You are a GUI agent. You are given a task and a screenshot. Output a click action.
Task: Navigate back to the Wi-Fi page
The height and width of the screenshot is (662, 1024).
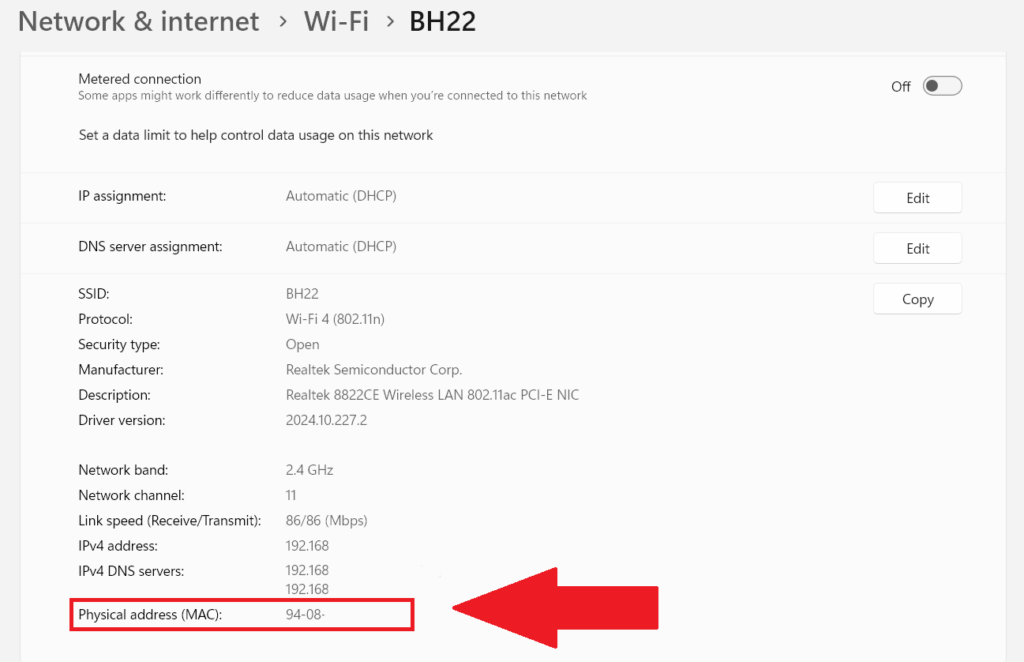click(x=336, y=21)
